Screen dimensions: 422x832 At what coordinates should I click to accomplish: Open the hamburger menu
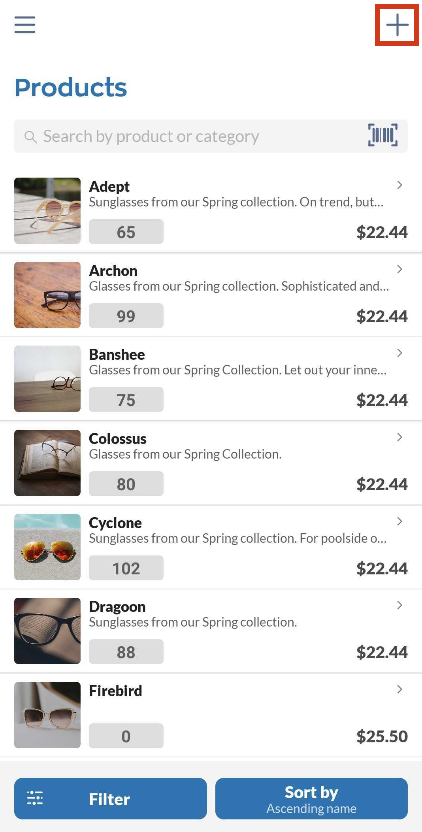tap(25, 24)
